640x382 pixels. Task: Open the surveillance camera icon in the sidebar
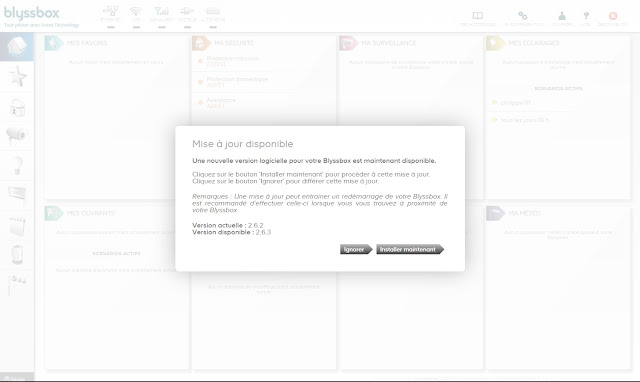[16, 135]
